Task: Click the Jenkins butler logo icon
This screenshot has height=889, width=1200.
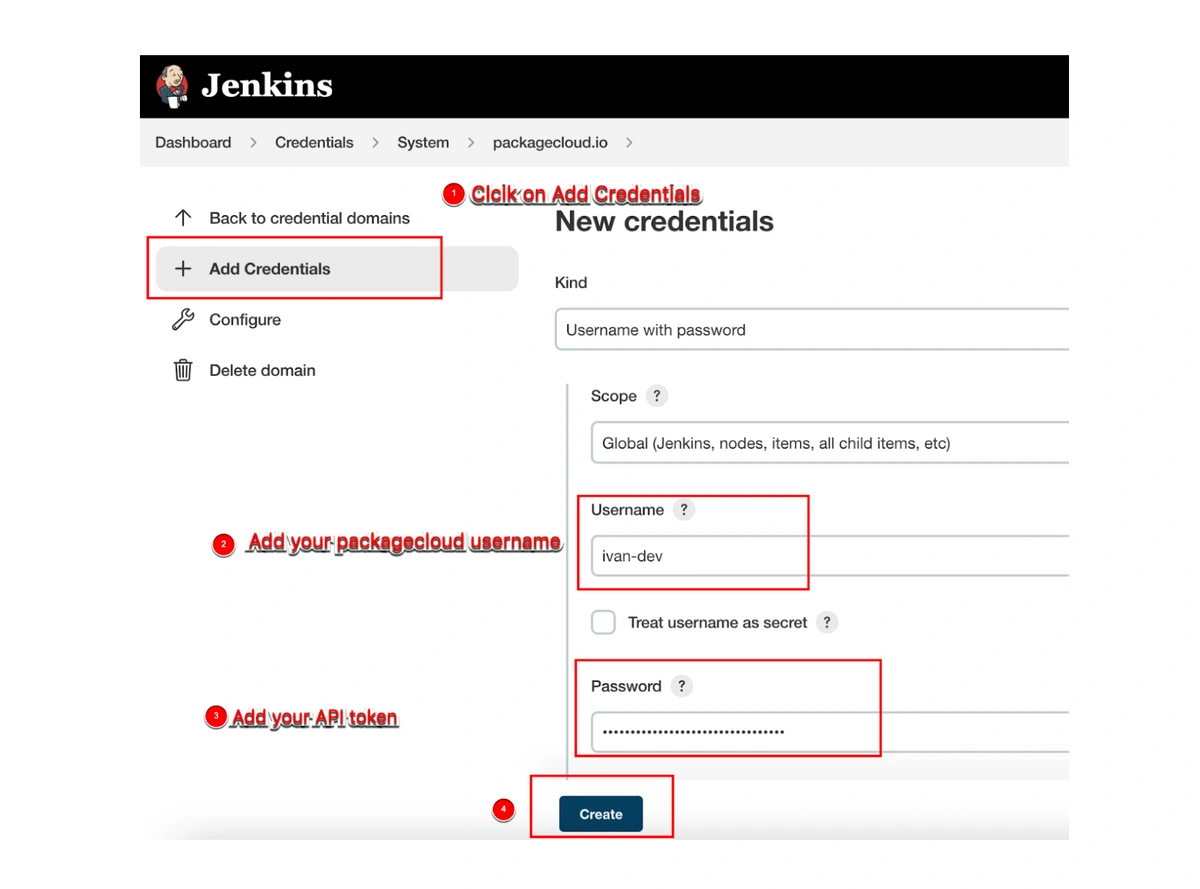Action: click(x=172, y=86)
